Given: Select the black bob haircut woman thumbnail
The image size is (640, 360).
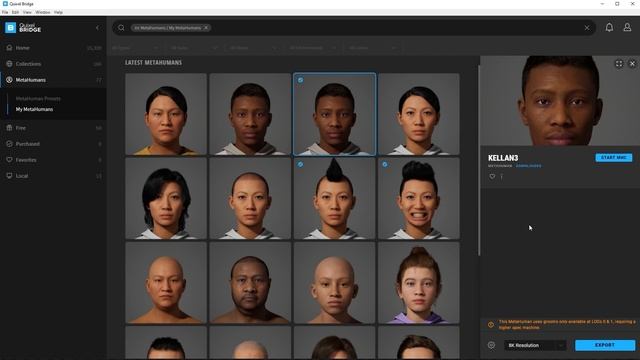Looking at the screenshot, I should (x=166, y=198).
